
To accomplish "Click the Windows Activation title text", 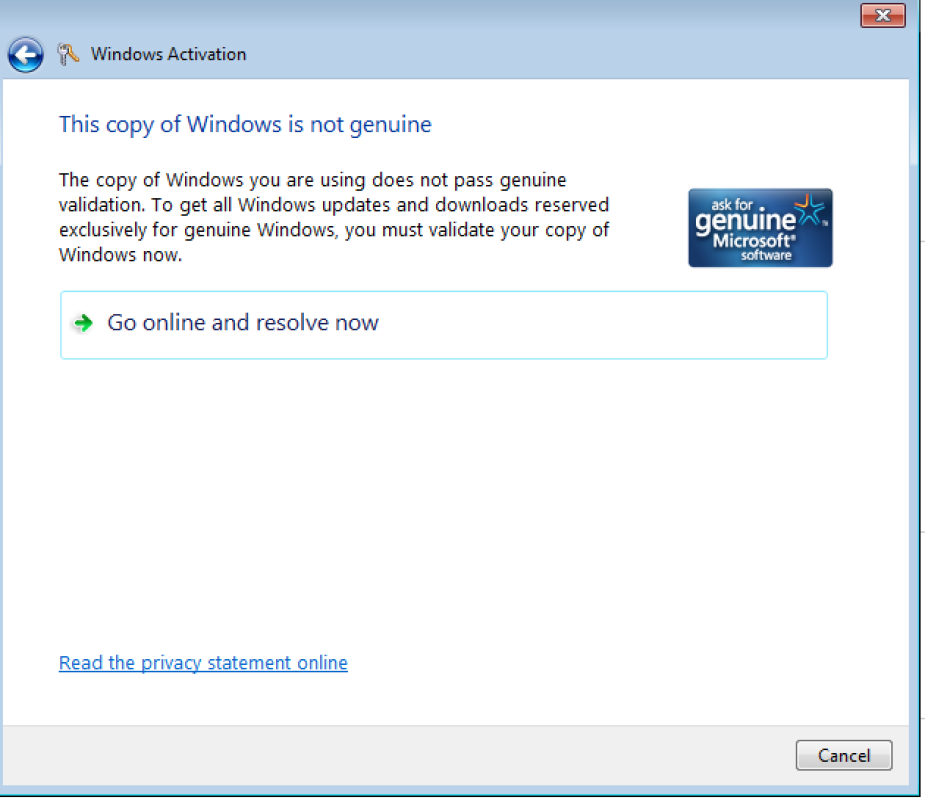I will click(168, 54).
